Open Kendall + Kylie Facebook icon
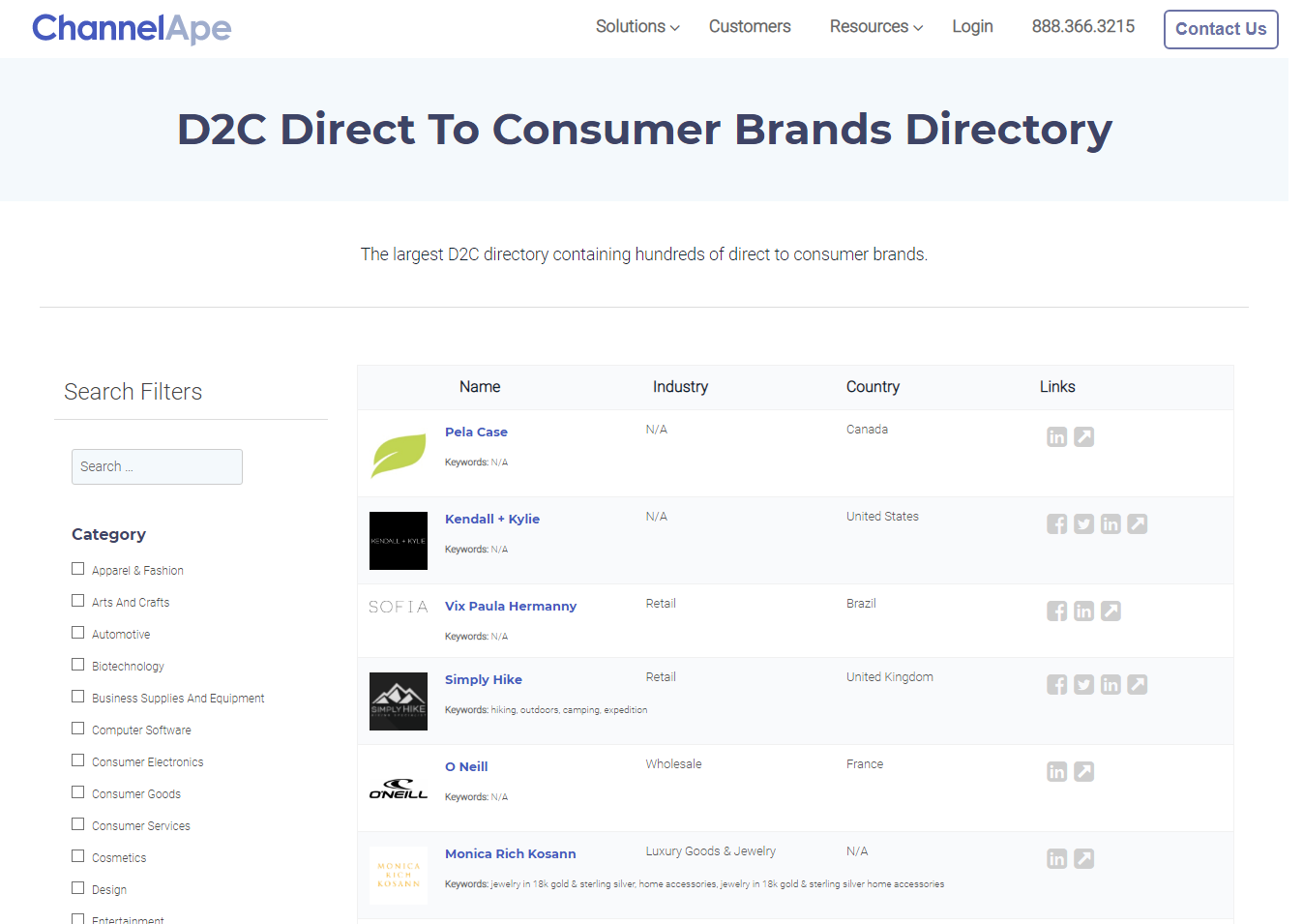Viewport: 1303px width, 924px height. click(x=1056, y=524)
